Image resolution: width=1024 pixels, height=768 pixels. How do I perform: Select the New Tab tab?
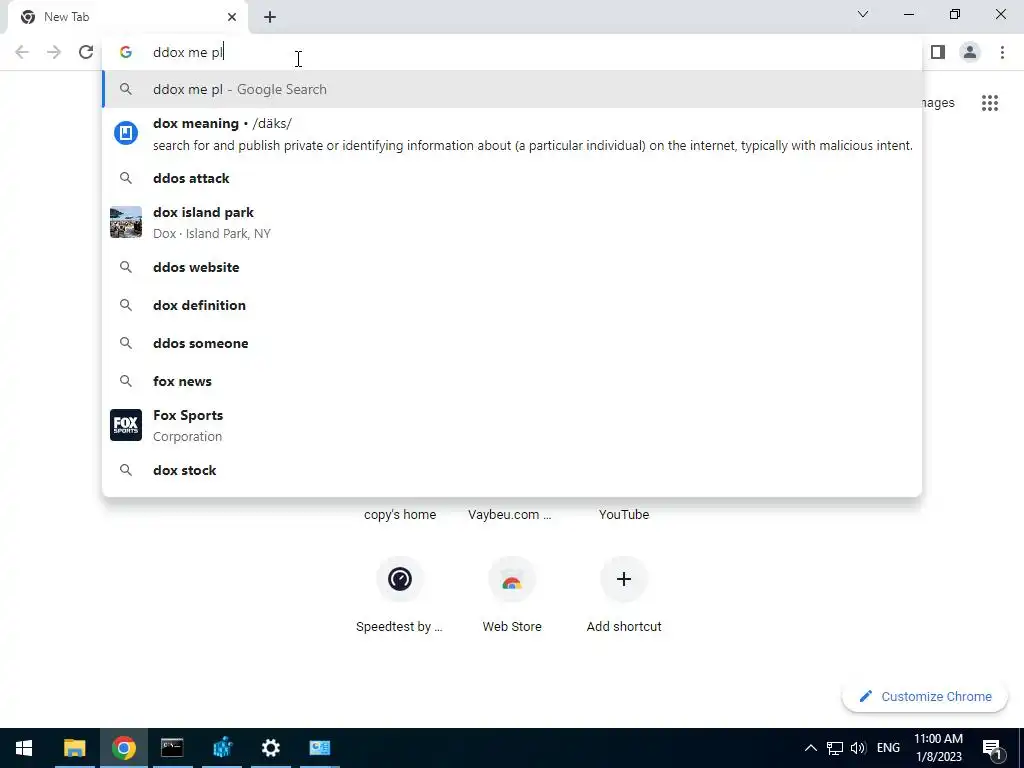(128, 17)
